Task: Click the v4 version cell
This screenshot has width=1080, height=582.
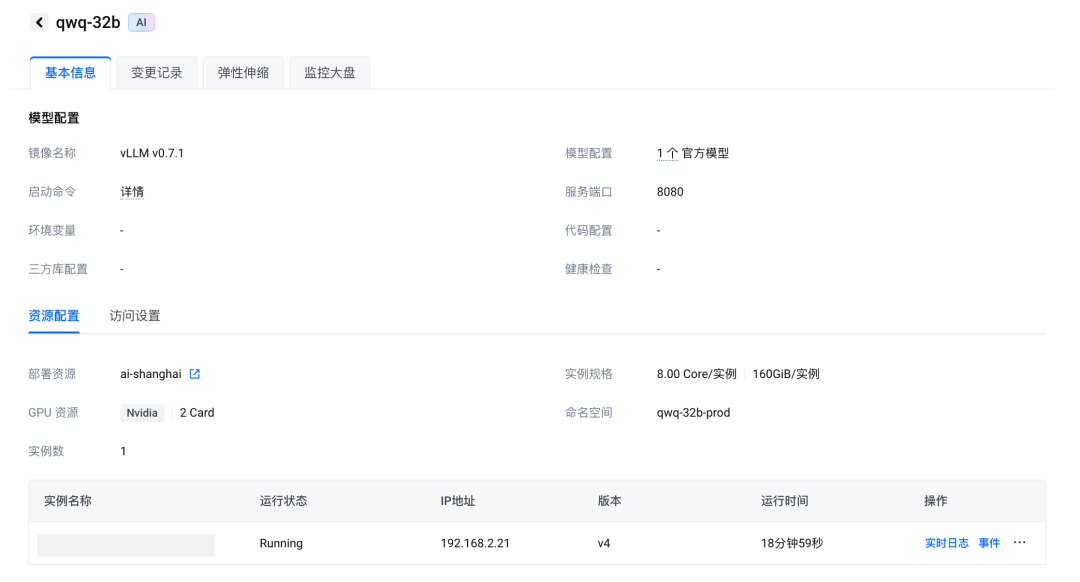Action: tap(604, 544)
